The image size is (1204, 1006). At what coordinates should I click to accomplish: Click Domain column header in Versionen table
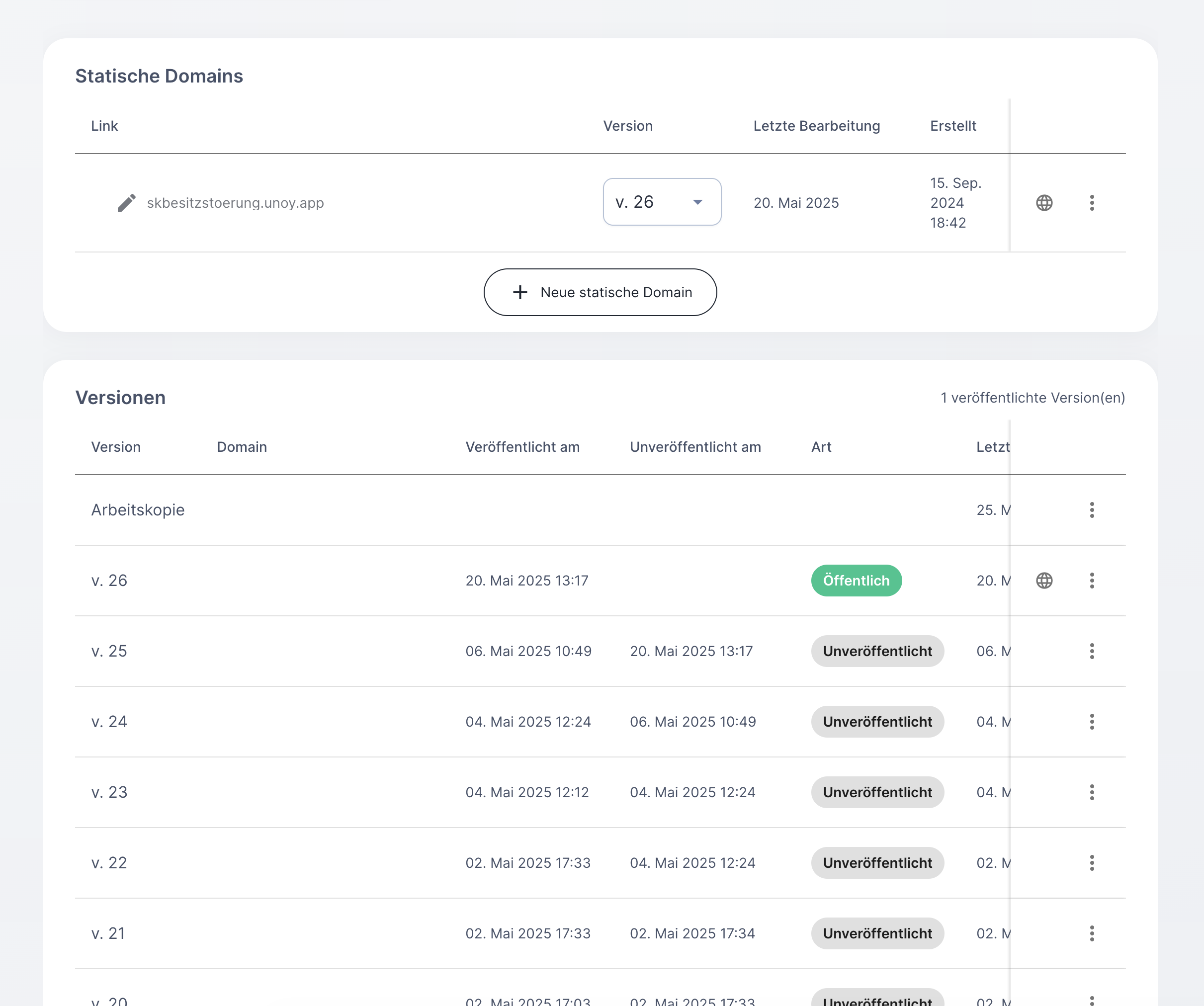pyautogui.click(x=242, y=447)
